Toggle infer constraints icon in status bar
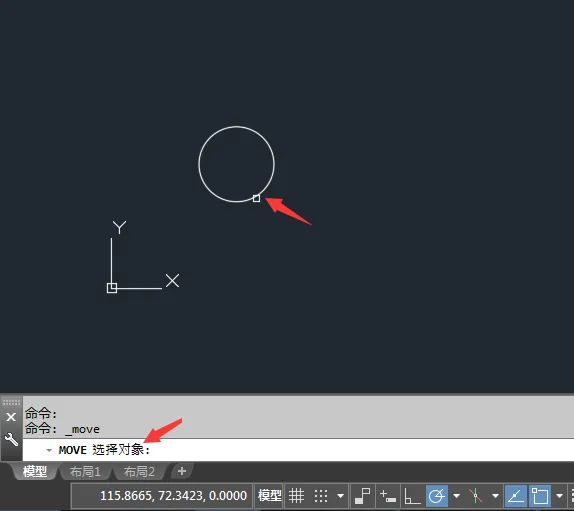The image size is (574, 511). point(362,496)
